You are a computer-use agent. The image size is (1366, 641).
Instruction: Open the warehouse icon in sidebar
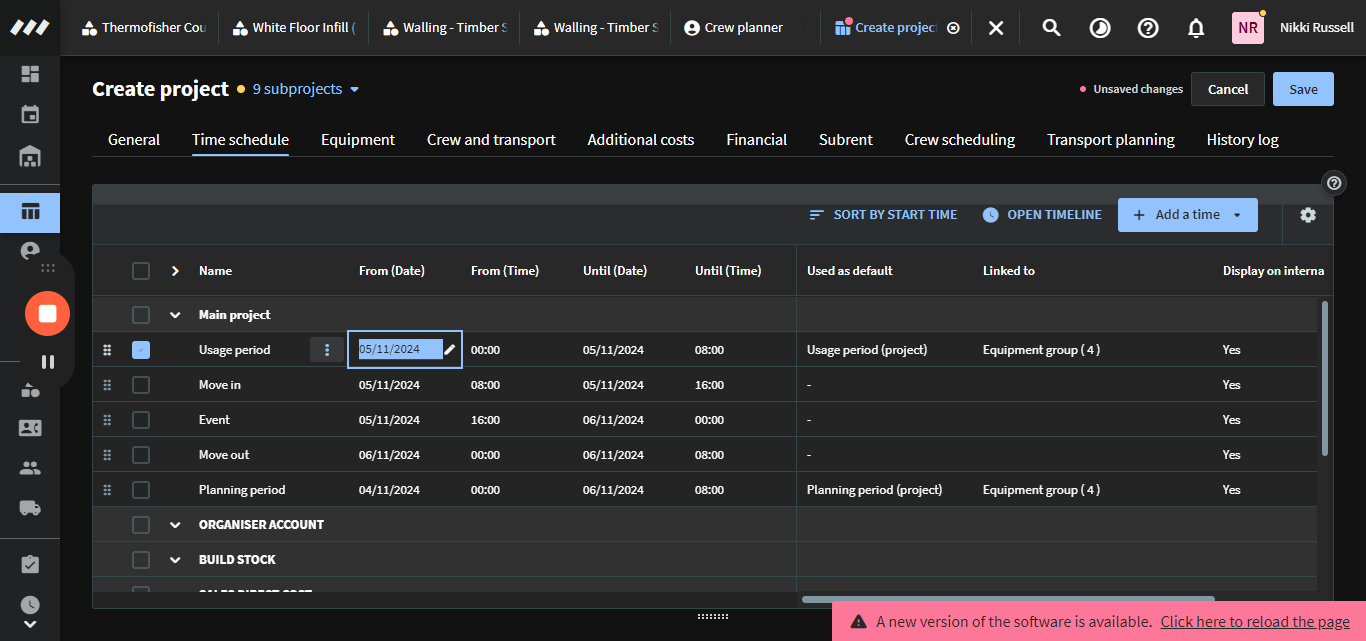(30, 157)
